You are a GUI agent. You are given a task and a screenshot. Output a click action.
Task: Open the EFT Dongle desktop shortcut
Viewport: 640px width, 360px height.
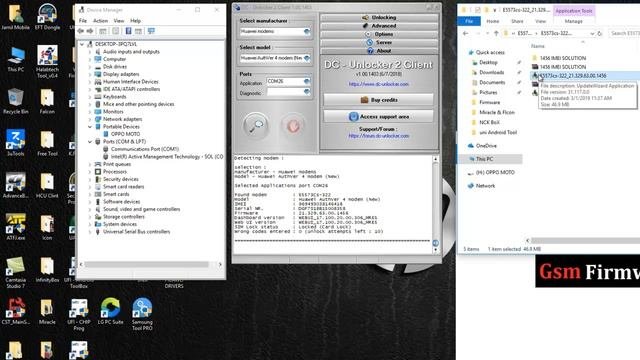(47, 17)
